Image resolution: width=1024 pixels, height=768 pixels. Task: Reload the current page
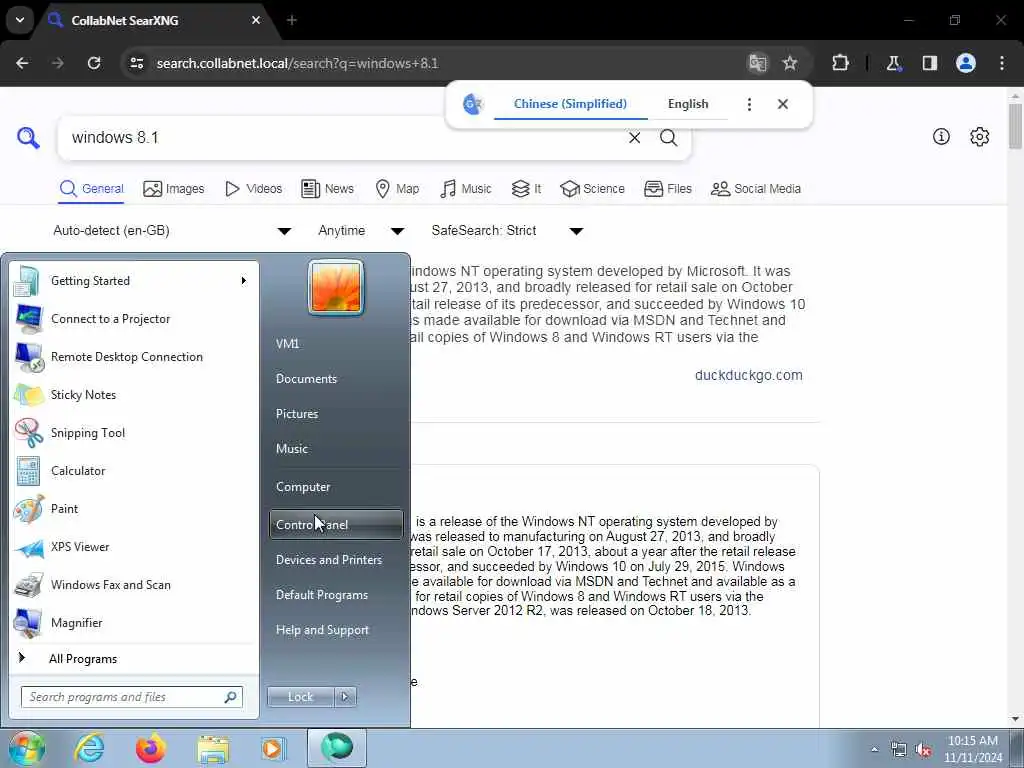(94, 63)
